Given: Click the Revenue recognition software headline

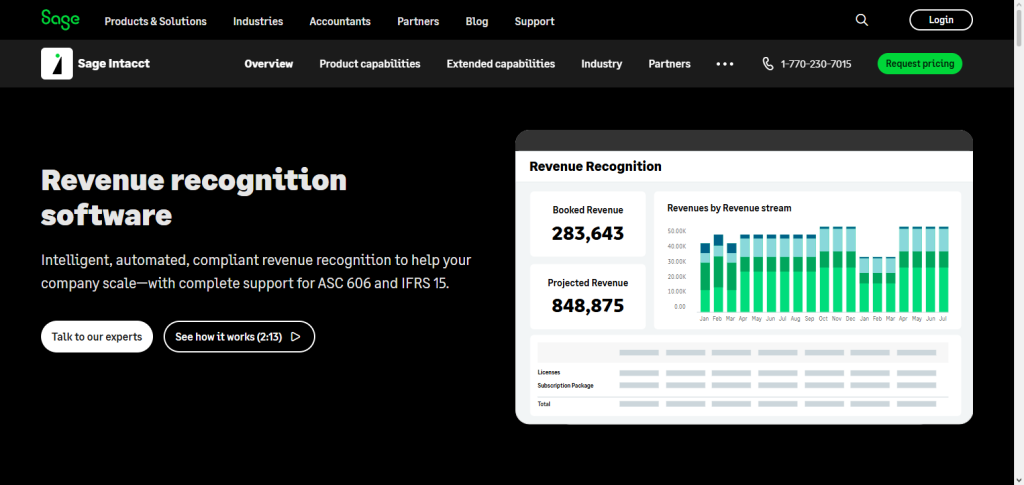Looking at the screenshot, I should (194, 197).
